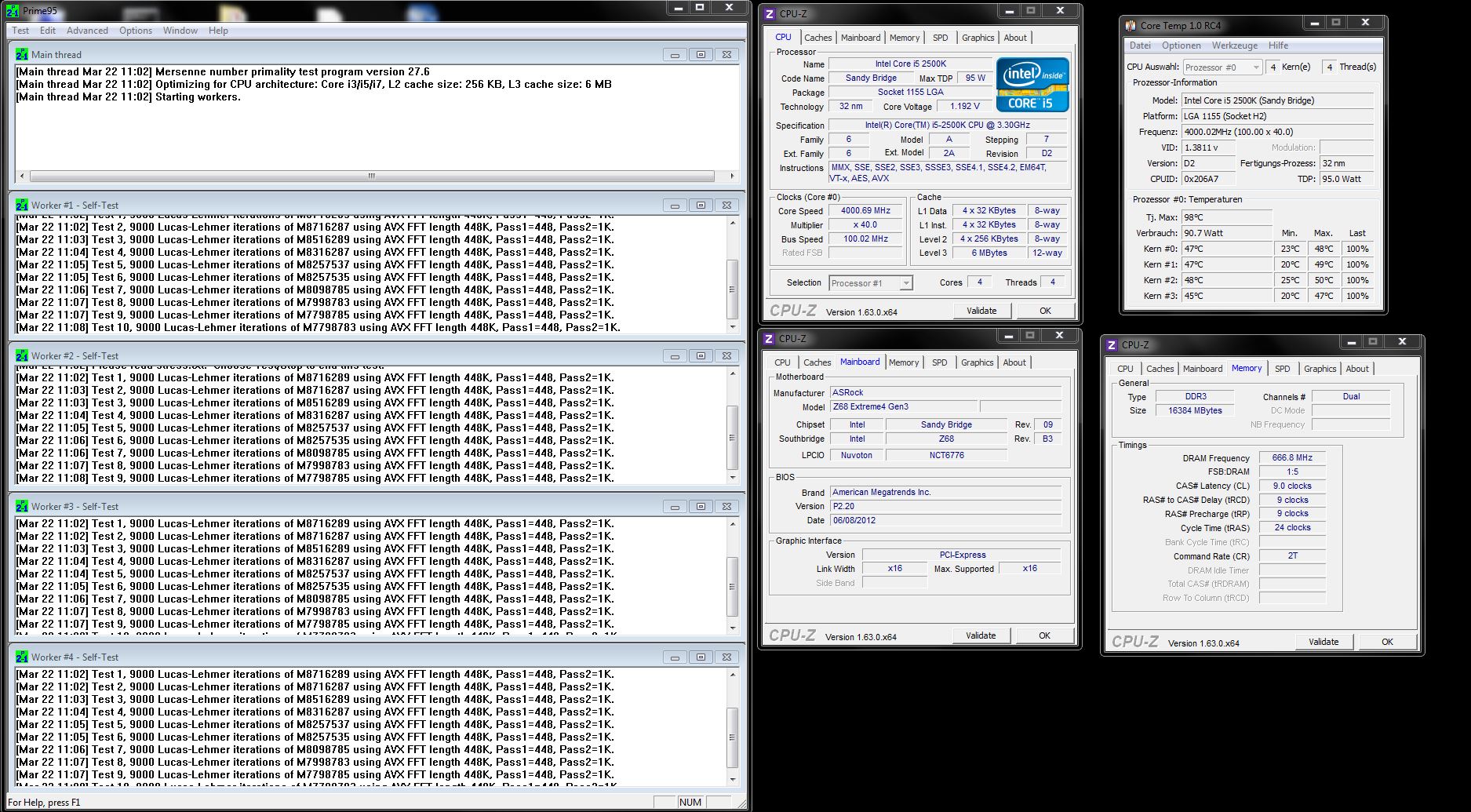1471x812 pixels.
Task: Click the Intel Core i5 logo in CPU-Z
Action: tap(1032, 84)
